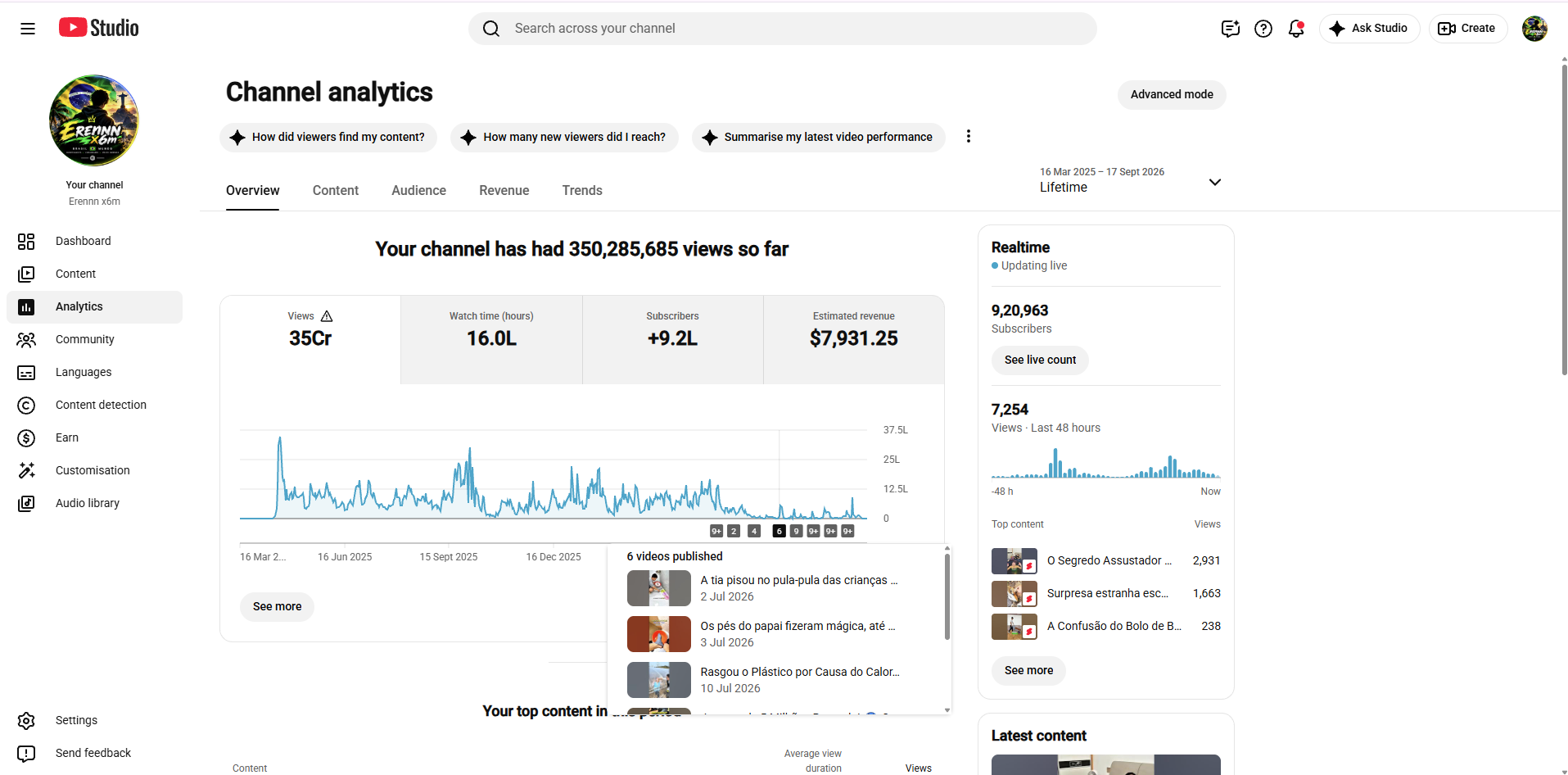Click See more in Realtime panel
Viewport: 1568px width, 775px height.
1028,670
